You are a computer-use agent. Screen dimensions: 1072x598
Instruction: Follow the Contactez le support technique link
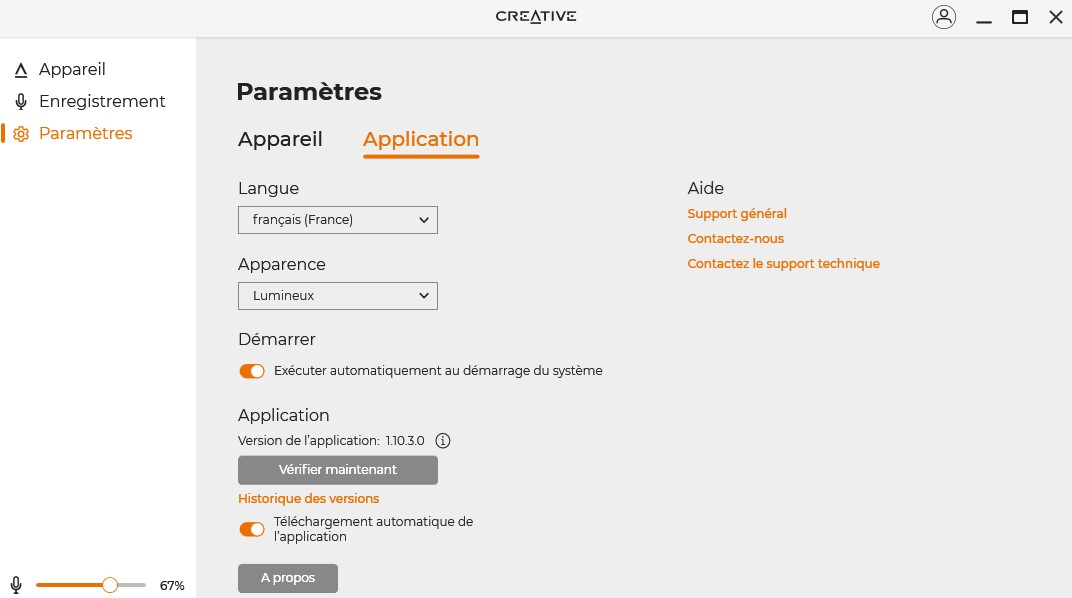[x=783, y=264]
